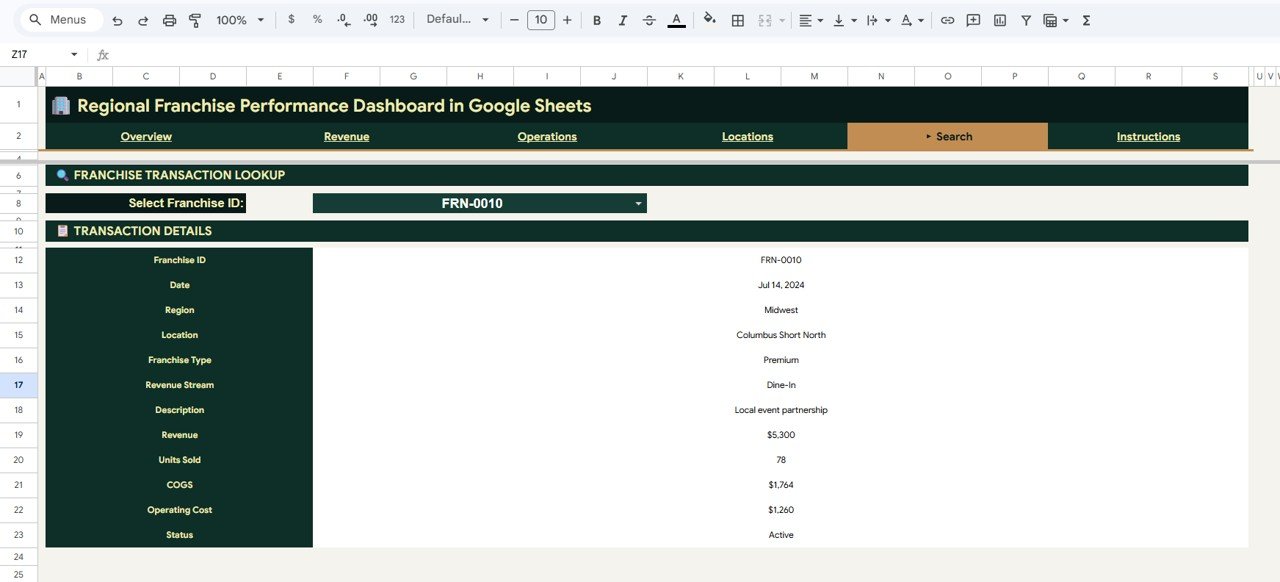
Task: Open the zoom level 100% dropdown
Action: click(241, 20)
